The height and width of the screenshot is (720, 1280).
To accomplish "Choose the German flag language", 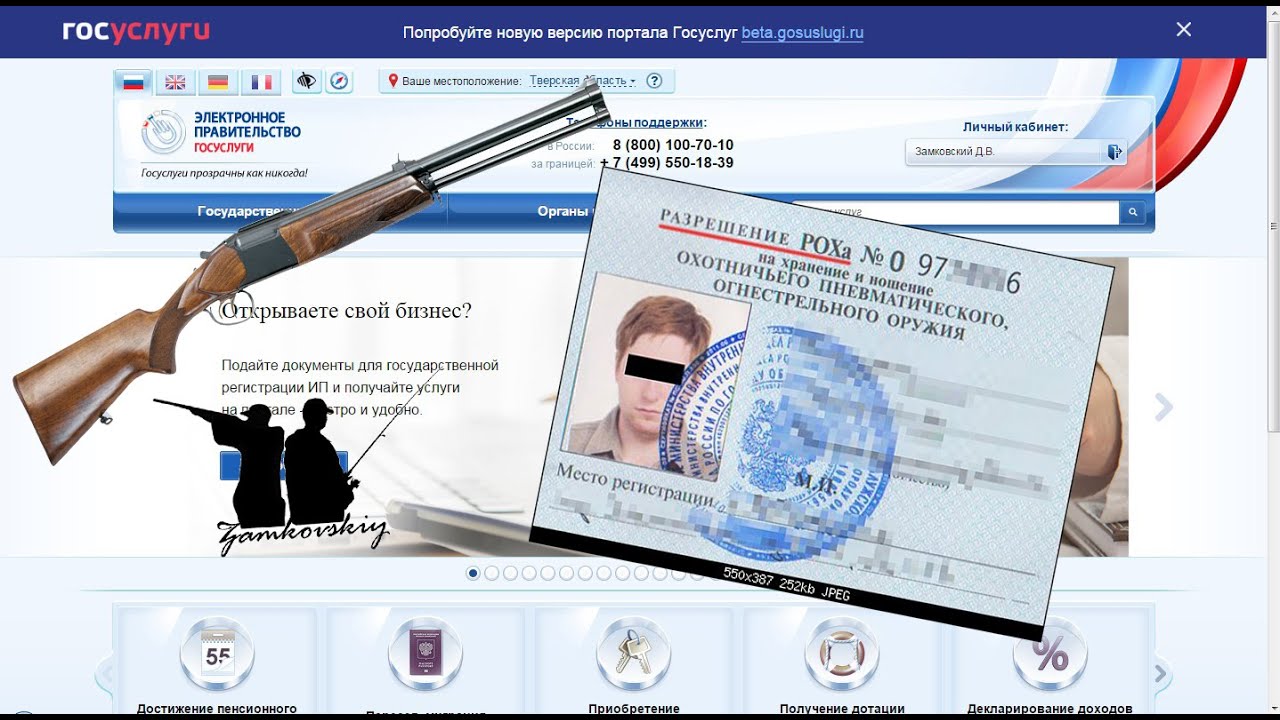I will (x=217, y=82).
